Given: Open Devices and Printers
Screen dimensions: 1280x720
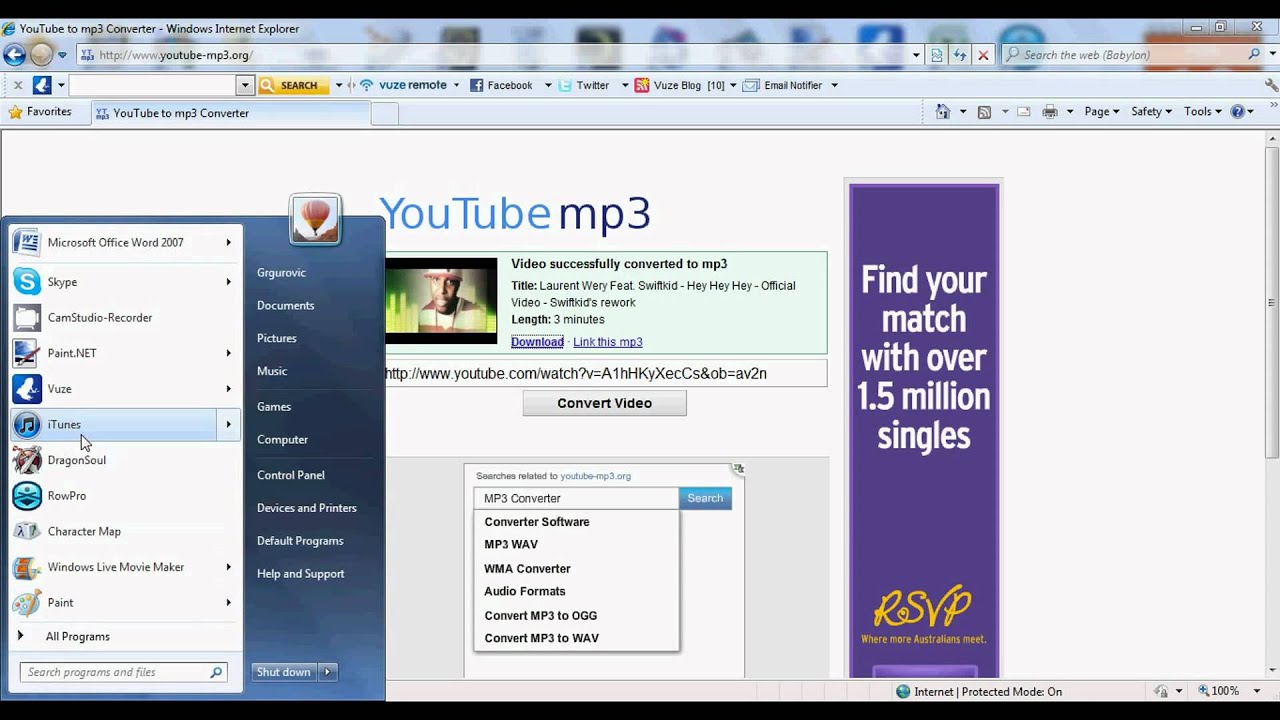Looking at the screenshot, I should coord(307,508).
